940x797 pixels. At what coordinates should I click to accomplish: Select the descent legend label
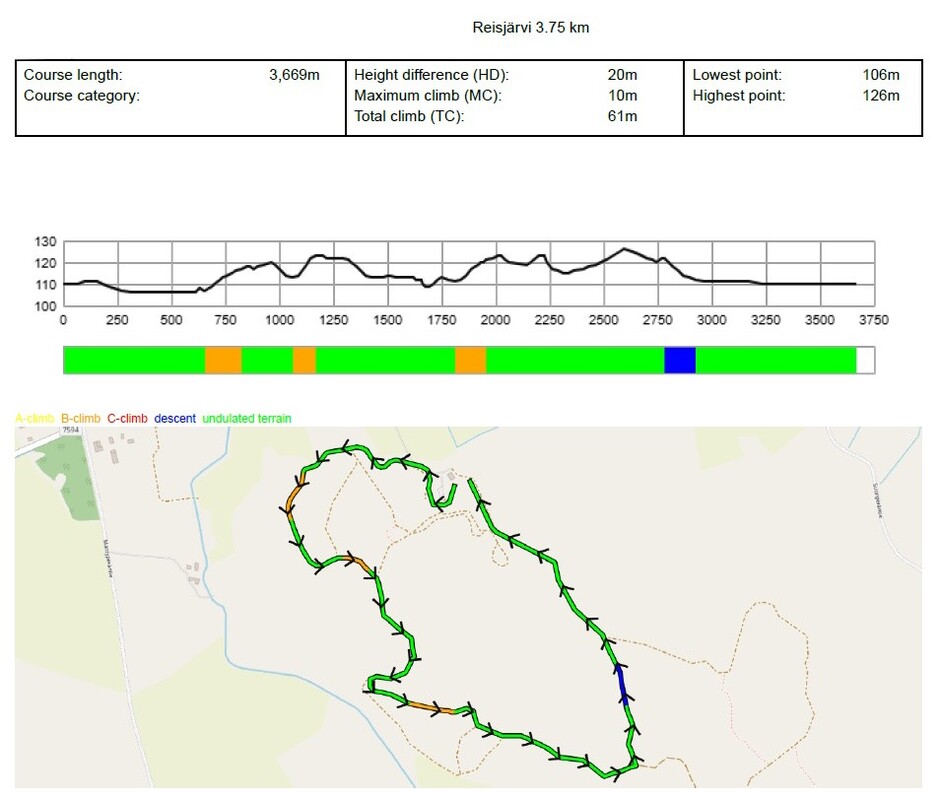(175, 418)
